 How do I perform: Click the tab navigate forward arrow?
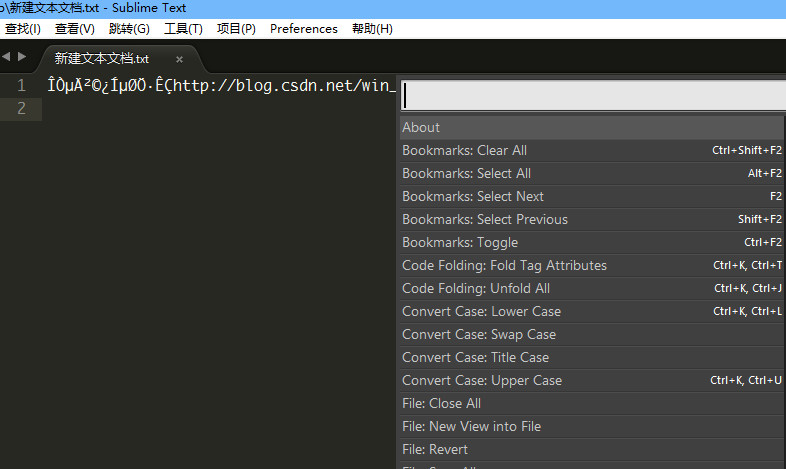(22, 57)
